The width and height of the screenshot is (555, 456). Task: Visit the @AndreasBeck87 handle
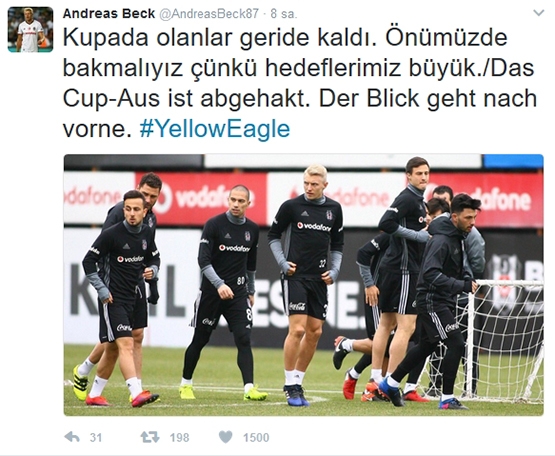209,13
